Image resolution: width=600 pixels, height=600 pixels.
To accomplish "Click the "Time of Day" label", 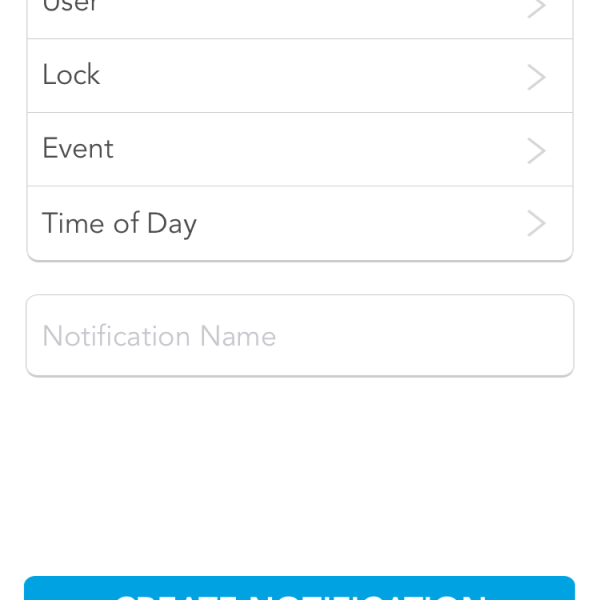I will pyautogui.click(x=119, y=224).
